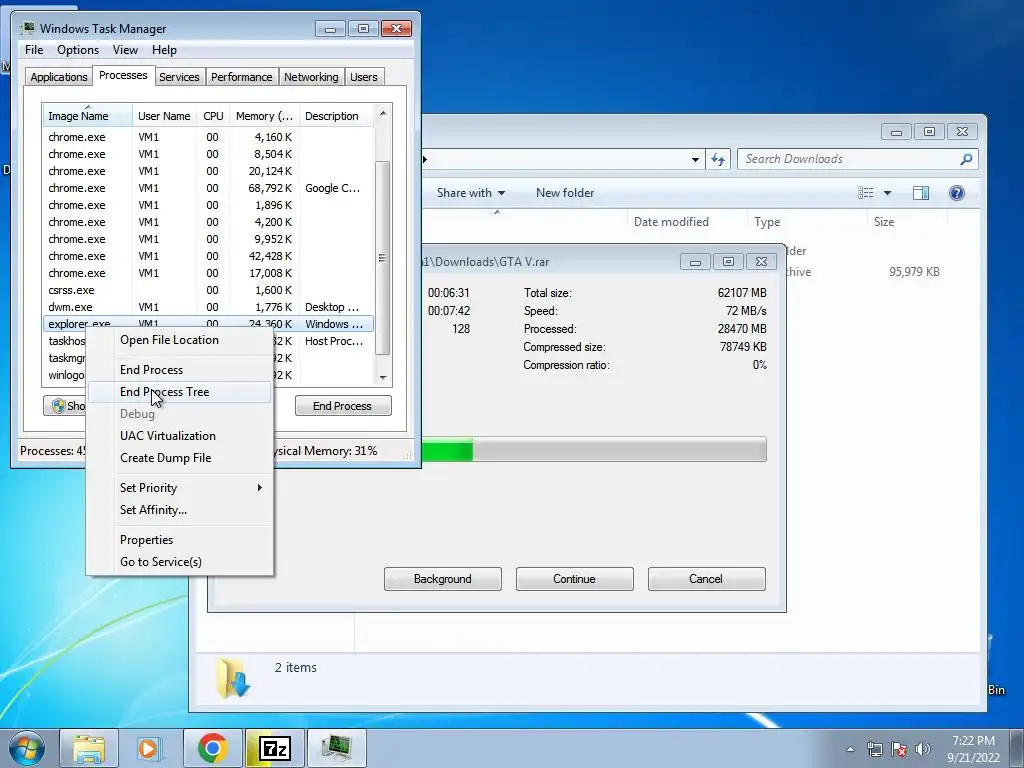Sort processes by Image Name column
The image size is (1024, 768).
pyautogui.click(x=88, y=116)
